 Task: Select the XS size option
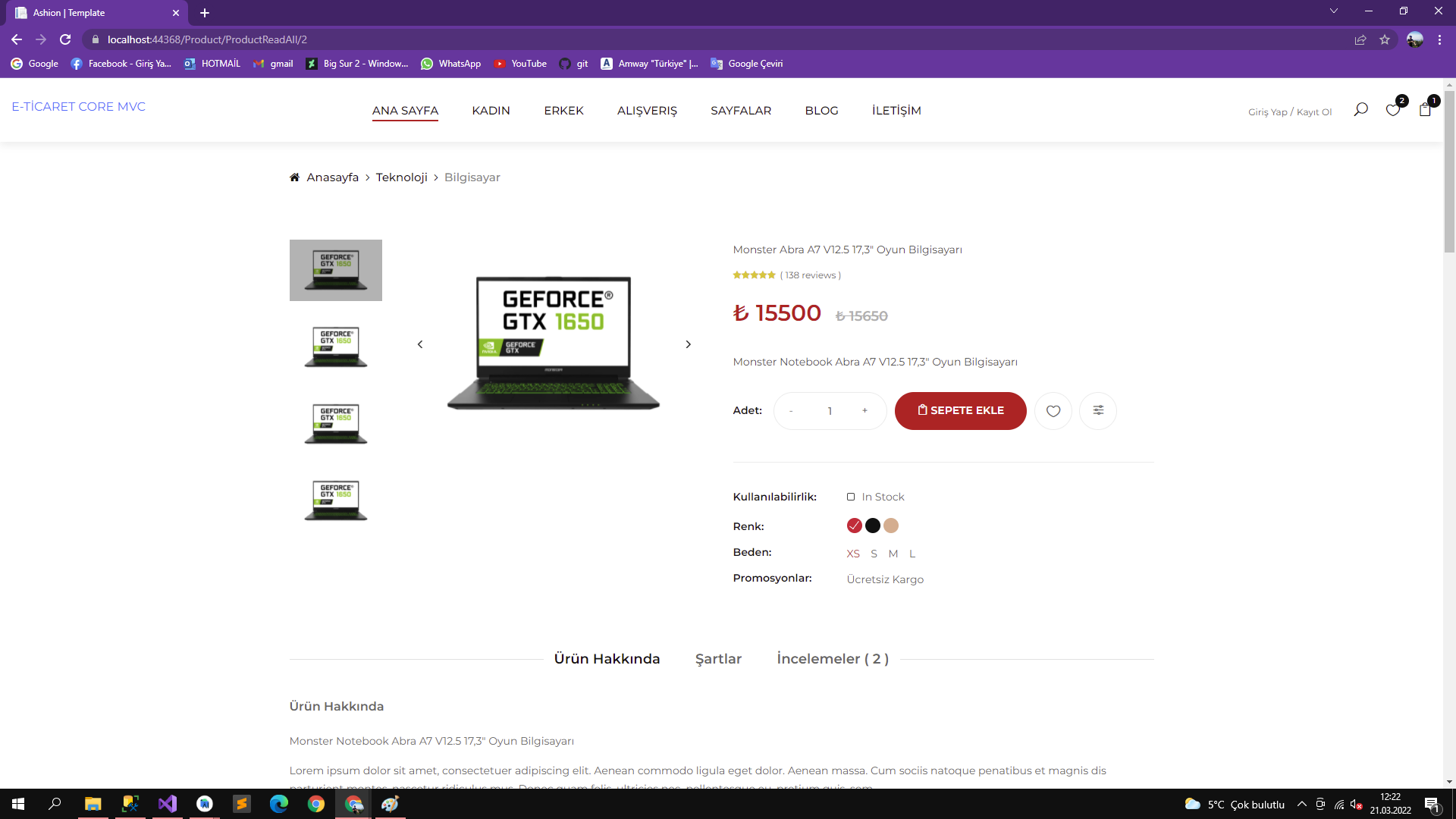tap(853, 554)
